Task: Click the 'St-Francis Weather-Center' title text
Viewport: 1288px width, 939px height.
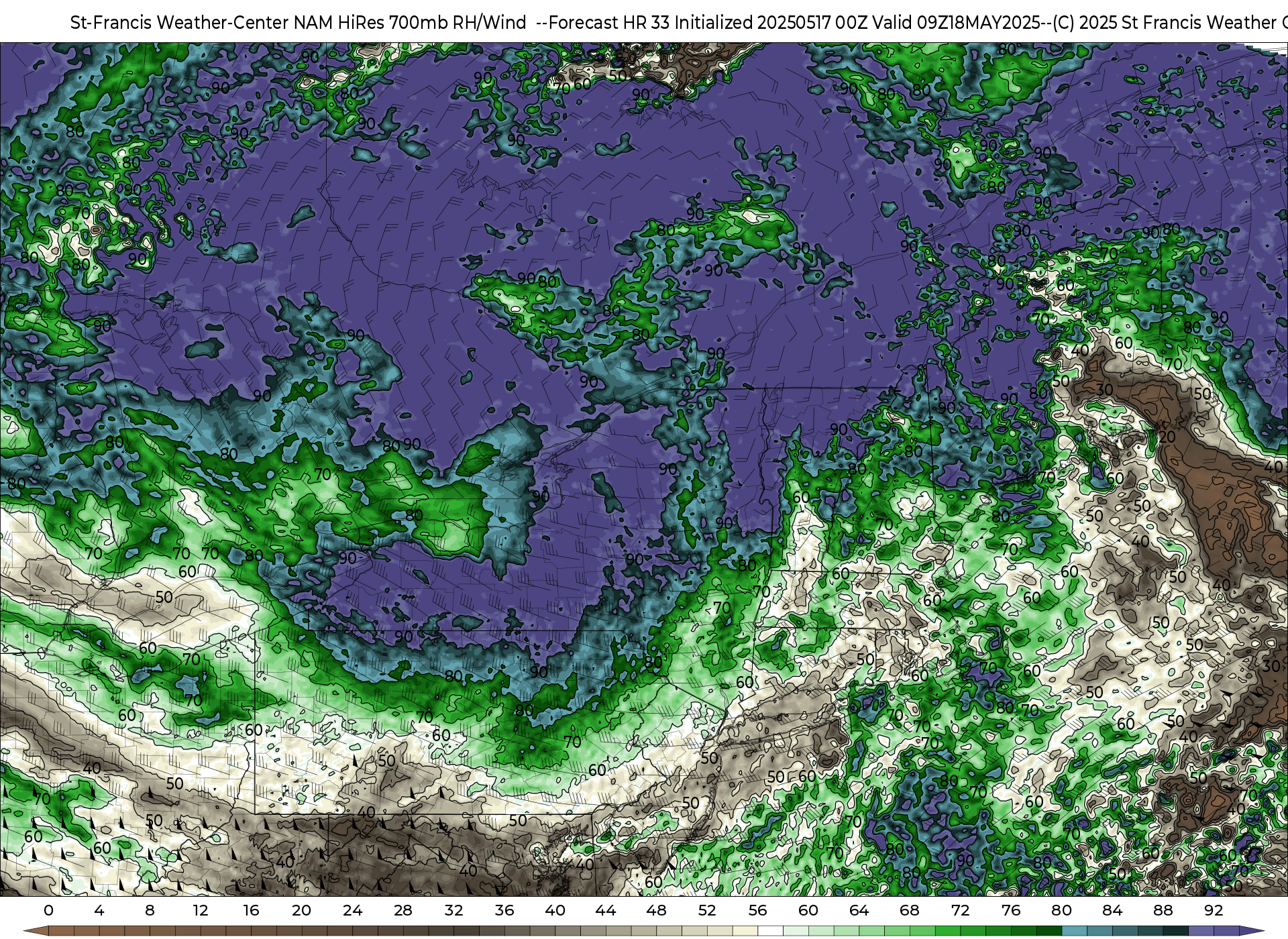Action: tap(180, 23)
